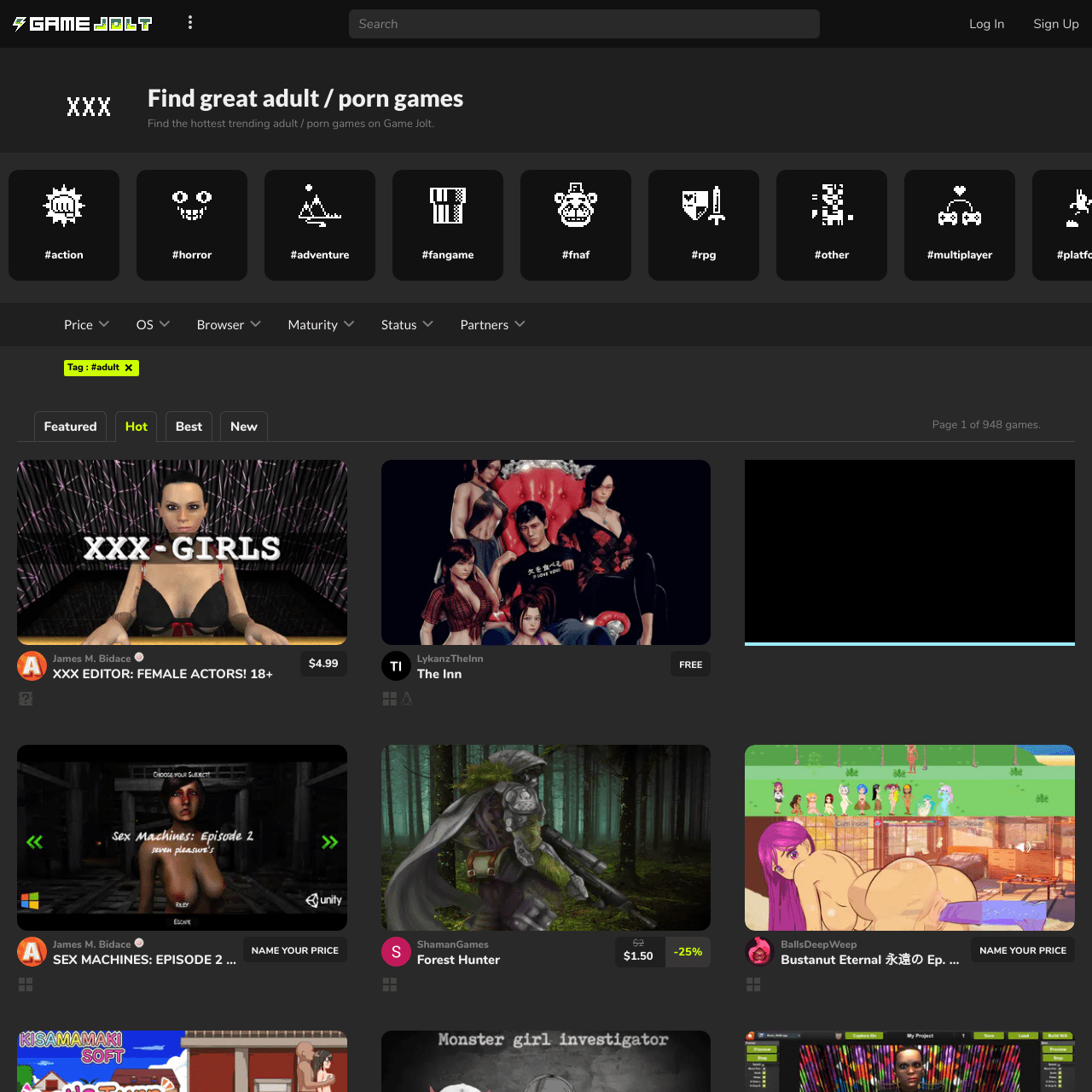Screen dimensions: 1092x1092
Task: Browse the #multiplayer tag card
Action: [960, 225]
